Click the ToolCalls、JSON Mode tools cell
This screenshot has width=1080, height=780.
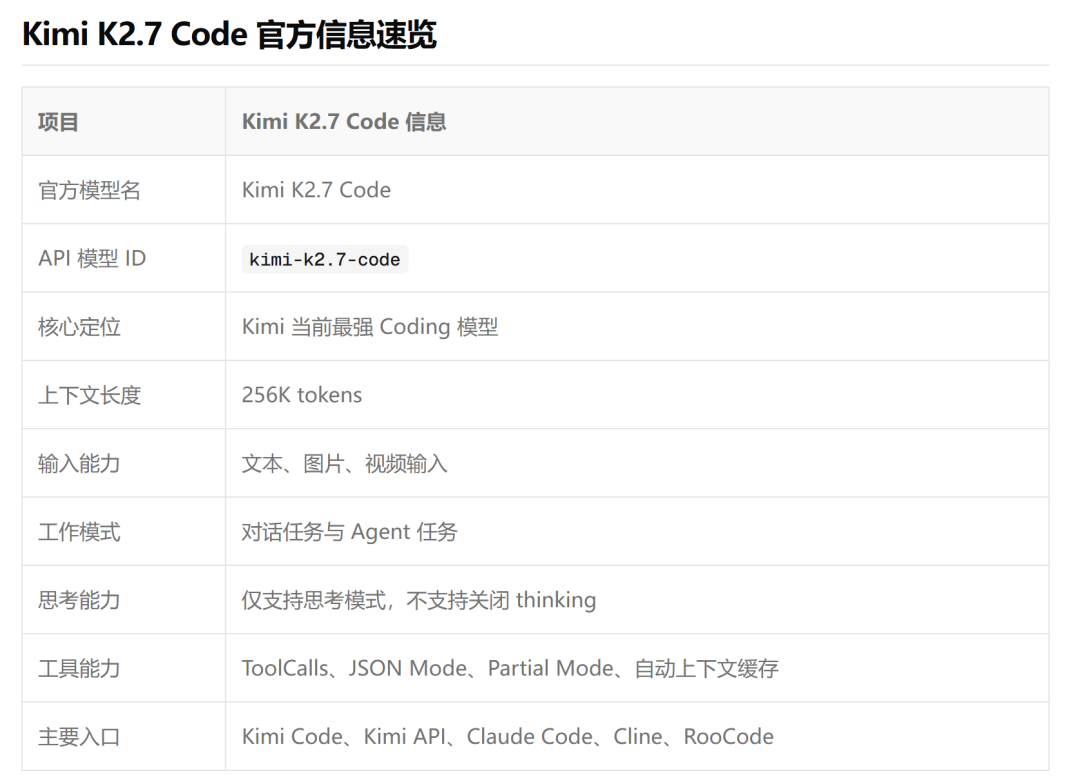[x=510, y=668]
